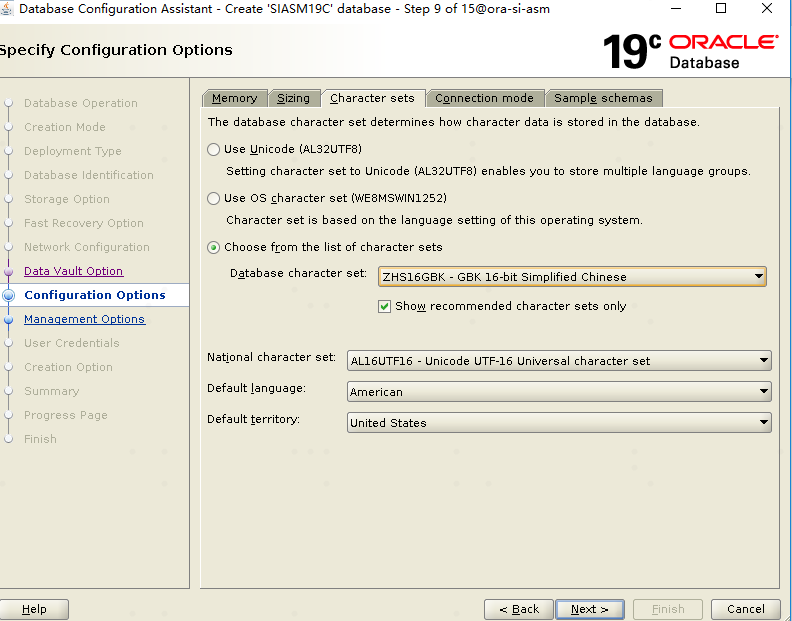Click the Java application icon in title bar
Viewport: 792px width, 621px height.
[7, 8]
